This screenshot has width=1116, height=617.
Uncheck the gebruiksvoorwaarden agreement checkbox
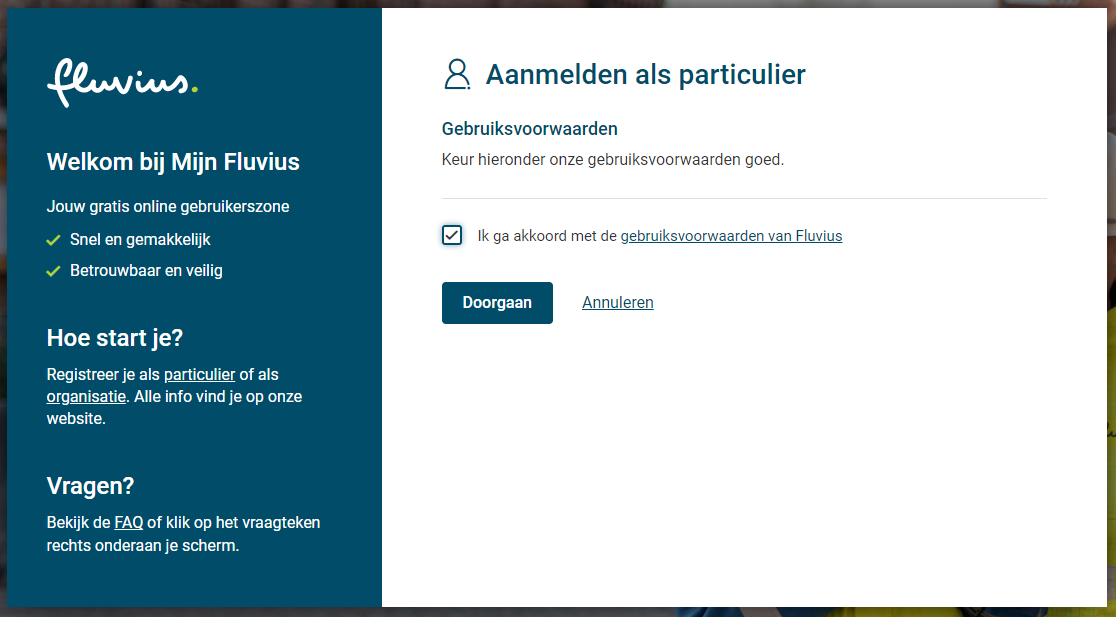[452, 235]
